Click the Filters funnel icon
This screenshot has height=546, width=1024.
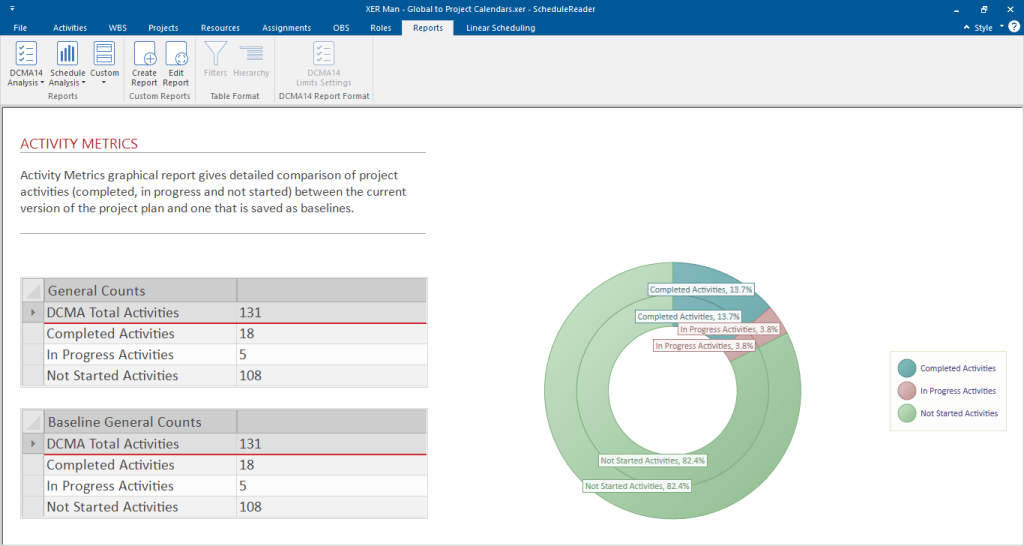(x=215, y=54)
